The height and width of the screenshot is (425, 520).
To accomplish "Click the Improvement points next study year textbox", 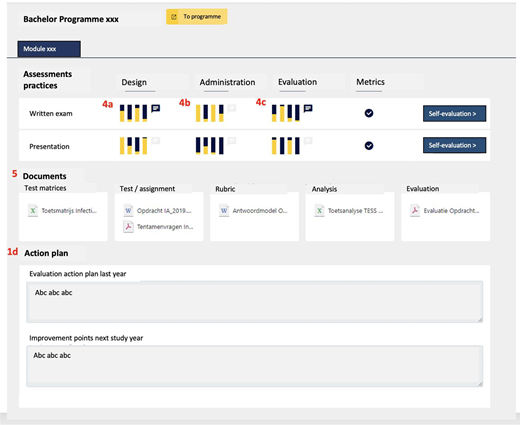I will coord(255,366).
